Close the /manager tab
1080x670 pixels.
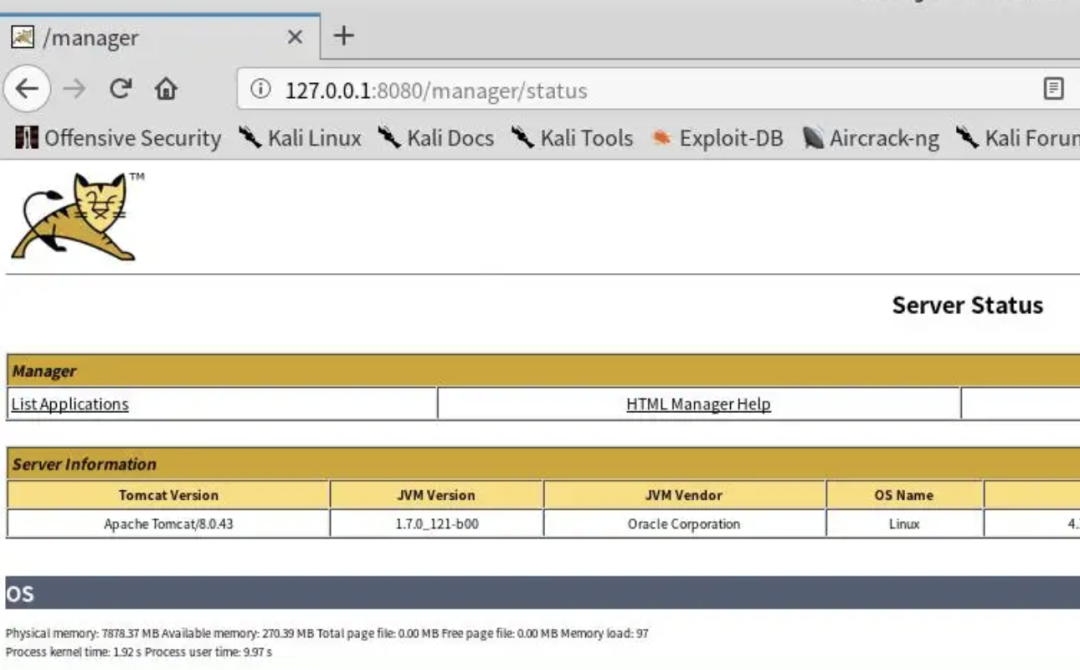(295, 38)
